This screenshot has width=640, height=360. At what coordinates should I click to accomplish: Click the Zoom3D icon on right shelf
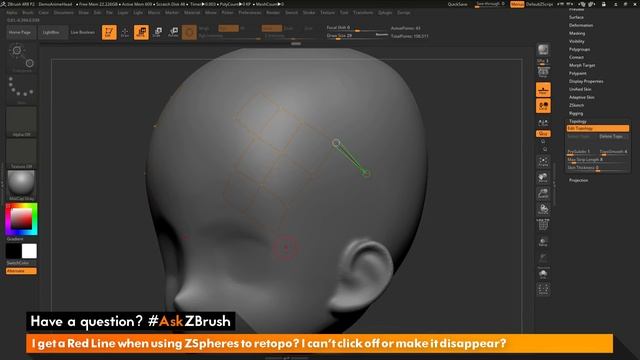point(543,193)
